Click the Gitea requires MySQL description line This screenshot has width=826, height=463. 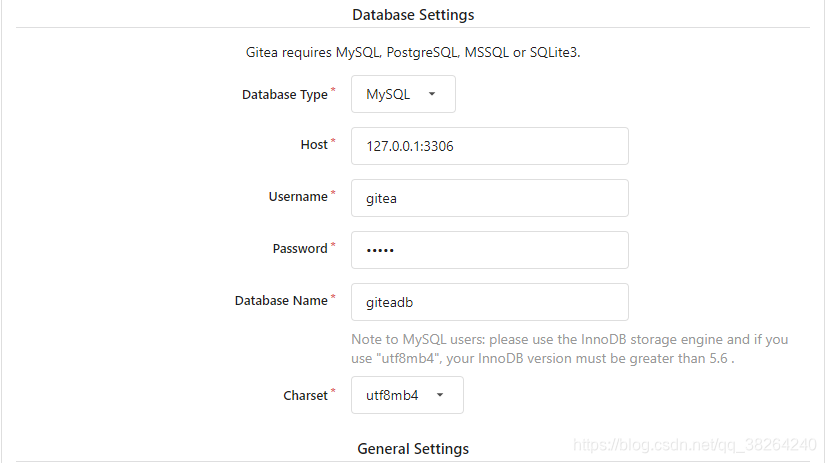click(x=413, y=53)
